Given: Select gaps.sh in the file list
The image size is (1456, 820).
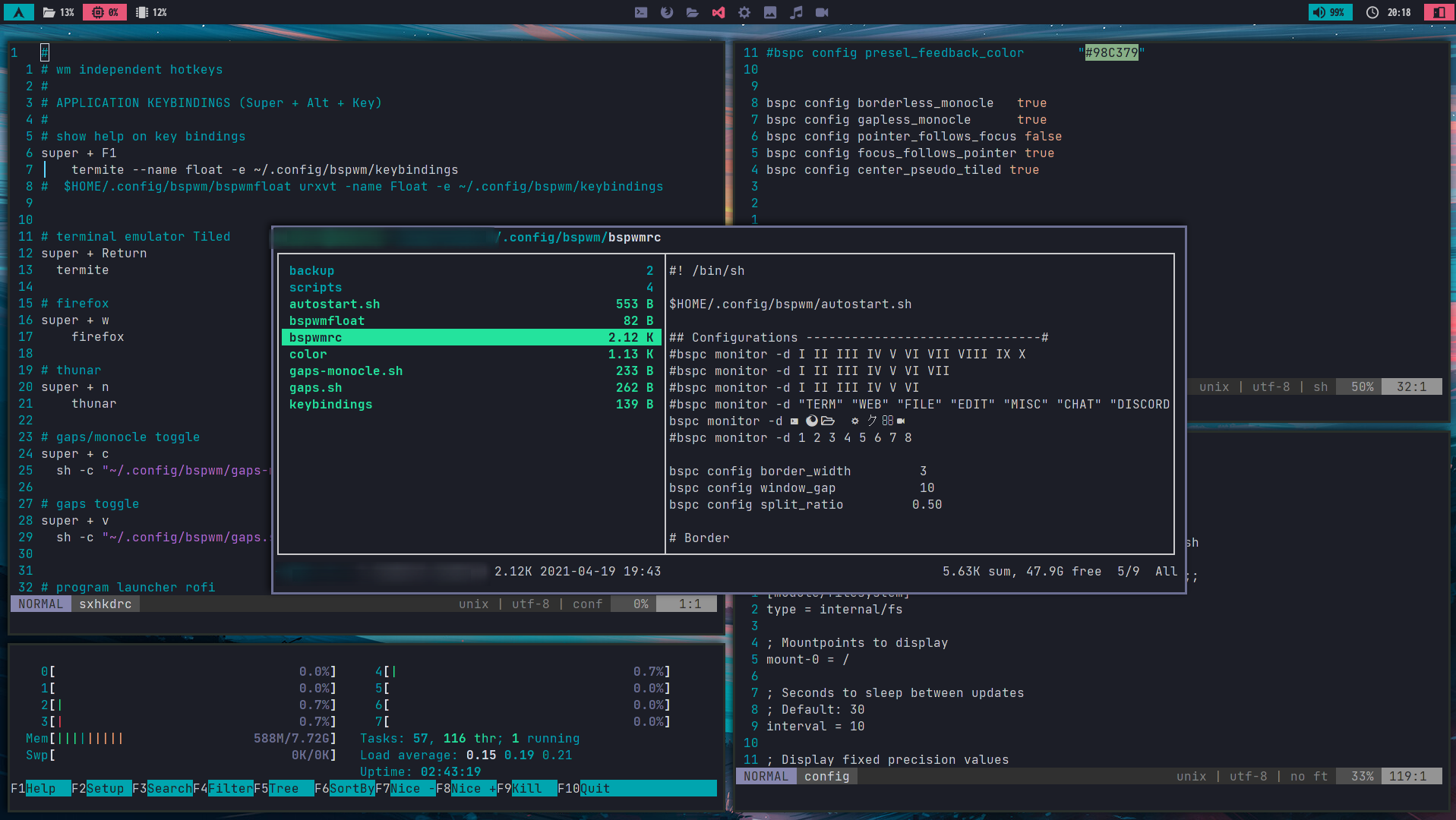Looking at the screenshot, I should (x=471, y=388).
